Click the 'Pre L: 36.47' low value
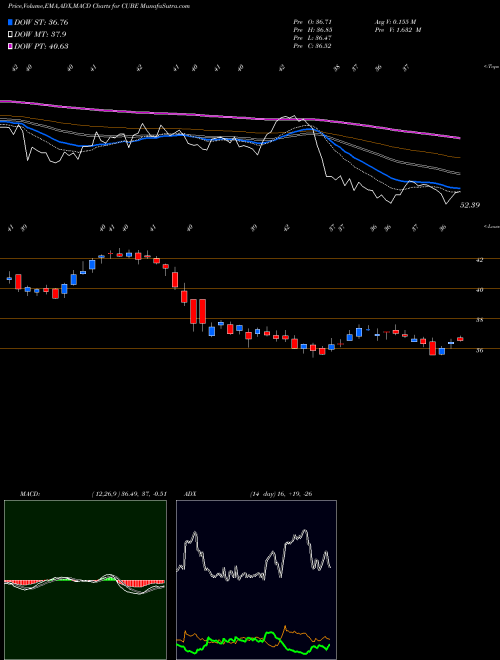Screen dimensions: 500x660 coord(314,38)
